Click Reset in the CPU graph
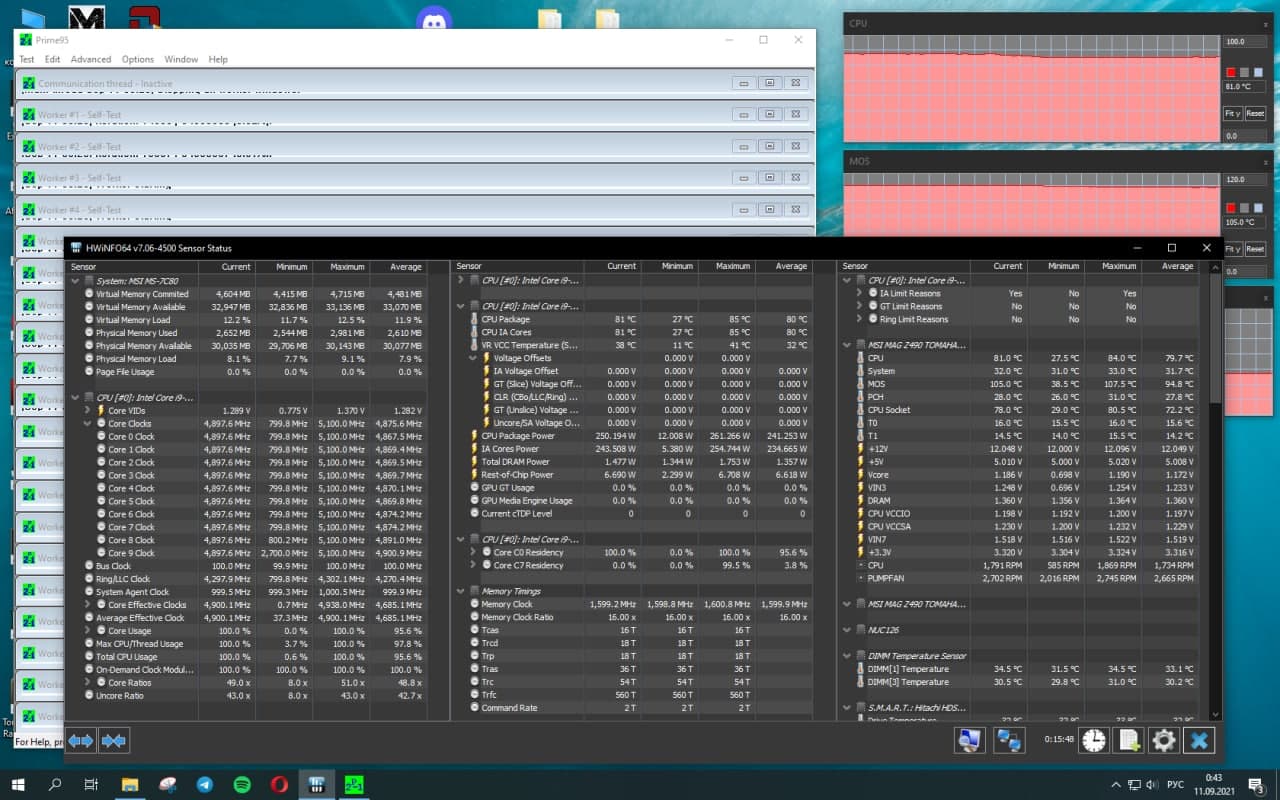Image resolution: width=1280 pixels, height=800 pixels. pyautogui.click(x=1255, y=114)
